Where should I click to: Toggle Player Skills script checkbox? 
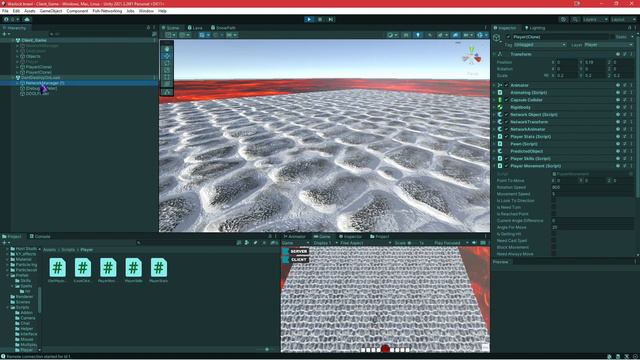[507, 159]
